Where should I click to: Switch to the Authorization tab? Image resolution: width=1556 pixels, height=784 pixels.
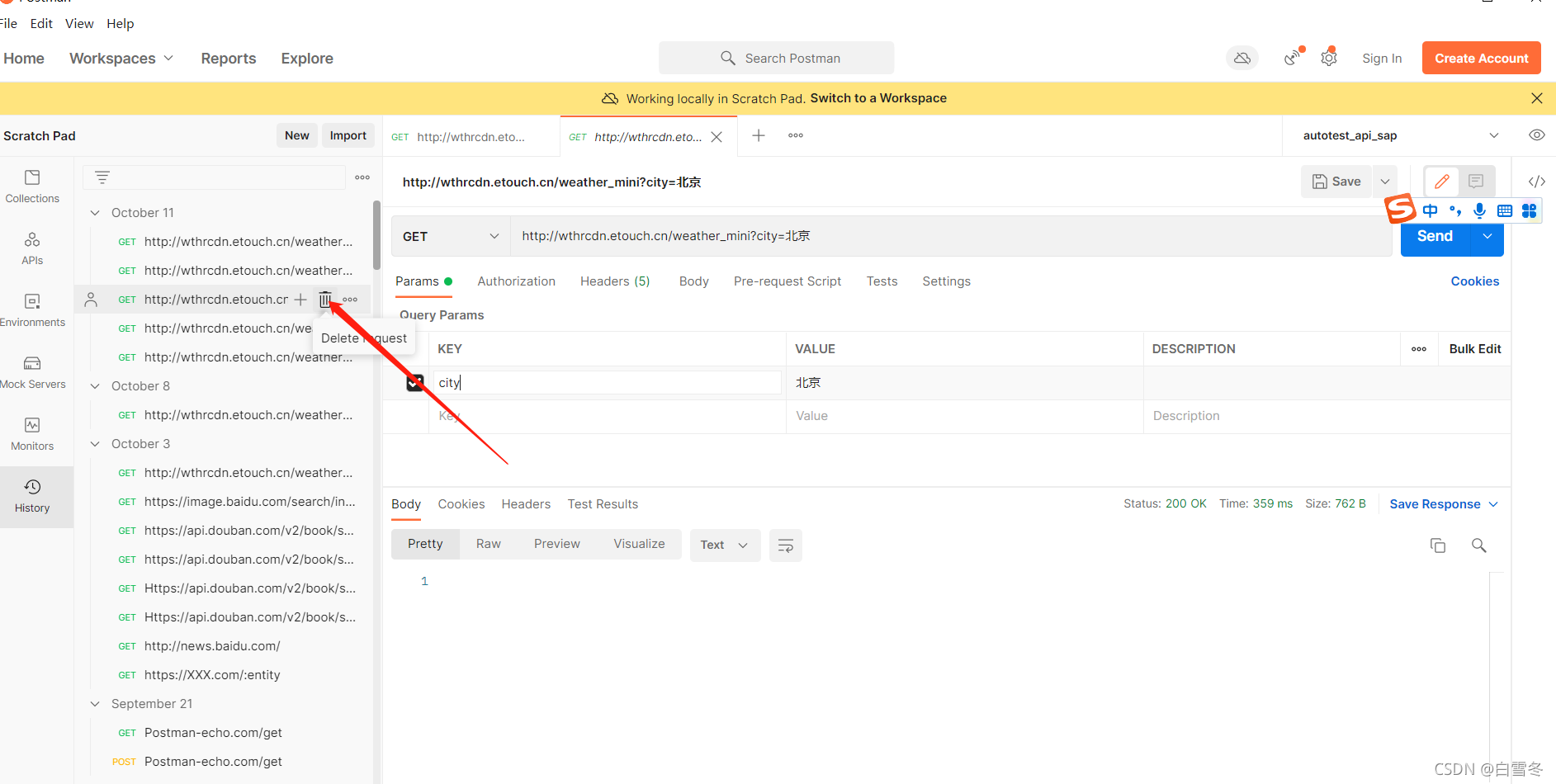(x=516, y=281)
